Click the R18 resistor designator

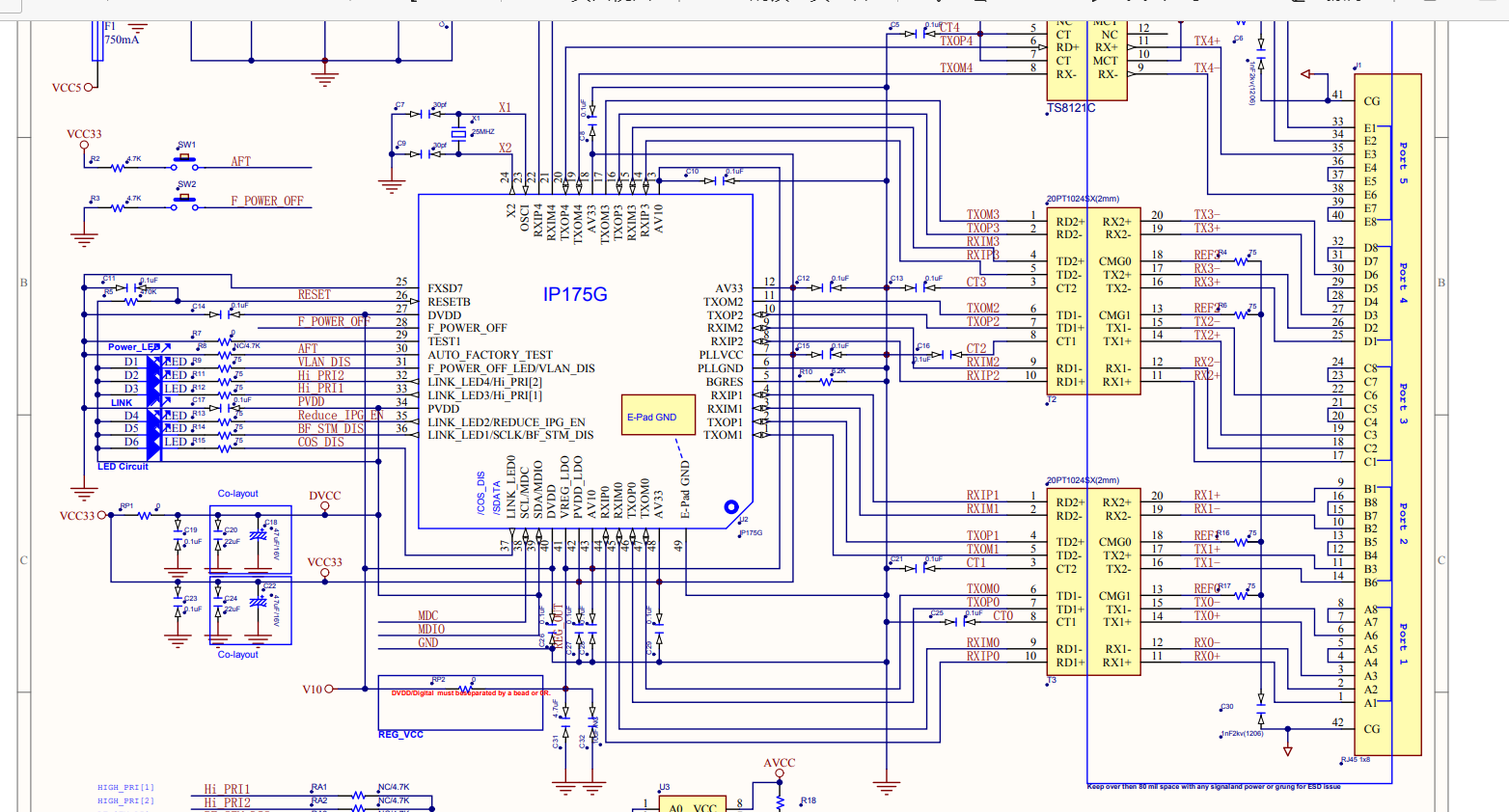click(809, 800)
